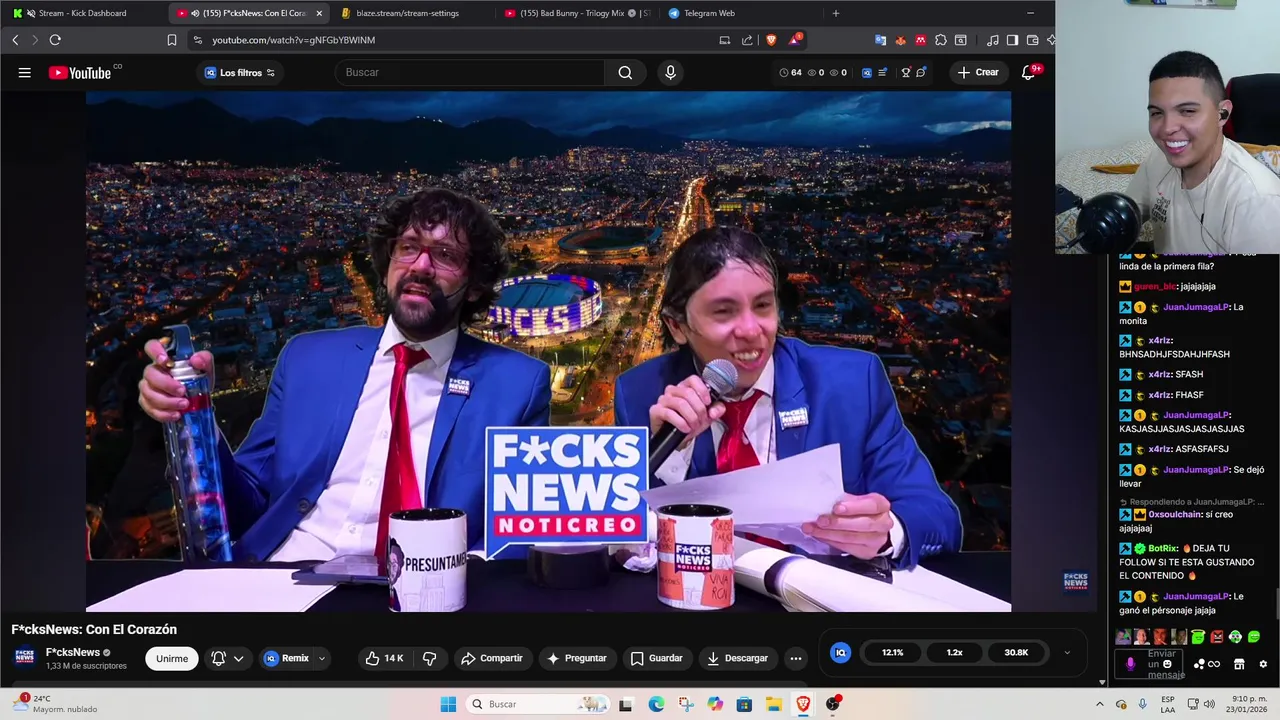Start voice search with microphone icon
This screenshot has width=1280, height=720.
click(x=670, y=72)
